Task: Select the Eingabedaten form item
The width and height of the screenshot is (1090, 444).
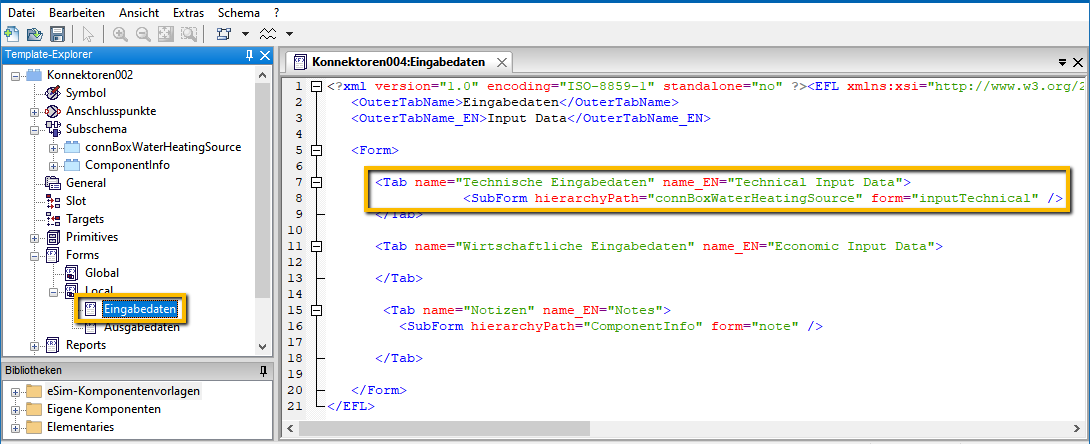Action: click(x=139, y=309)
